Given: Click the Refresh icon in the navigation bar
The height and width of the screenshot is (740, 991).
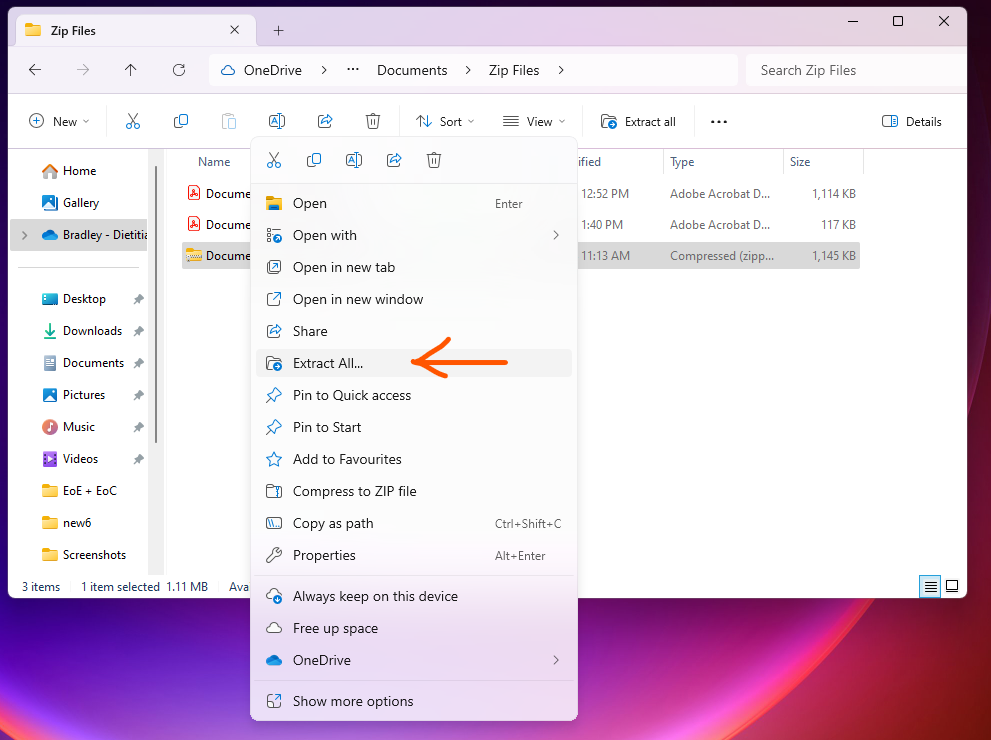Looking at the screenshot, I should [x=179, y=70].
